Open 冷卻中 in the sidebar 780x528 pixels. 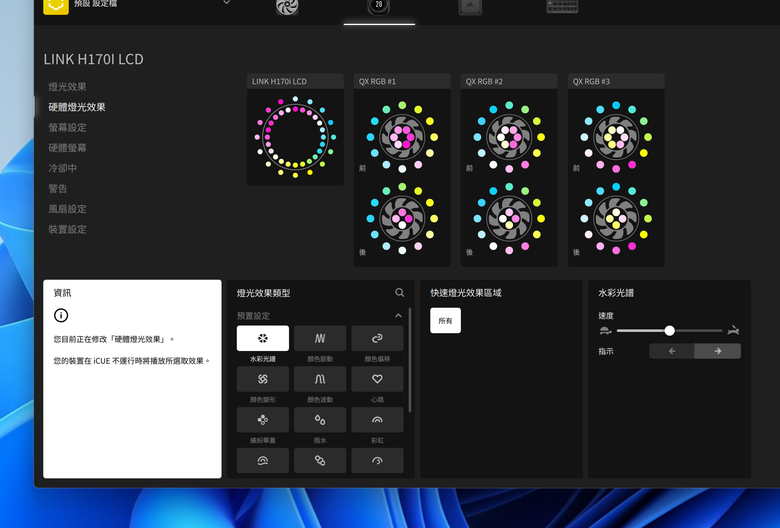pos(62,168)
